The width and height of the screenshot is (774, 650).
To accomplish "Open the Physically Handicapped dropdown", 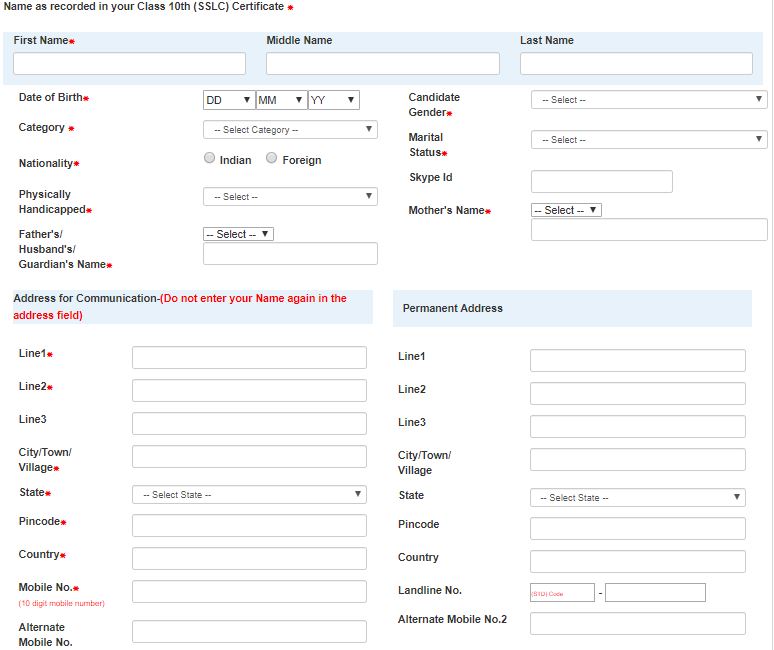I will click(x=290, y=197).
